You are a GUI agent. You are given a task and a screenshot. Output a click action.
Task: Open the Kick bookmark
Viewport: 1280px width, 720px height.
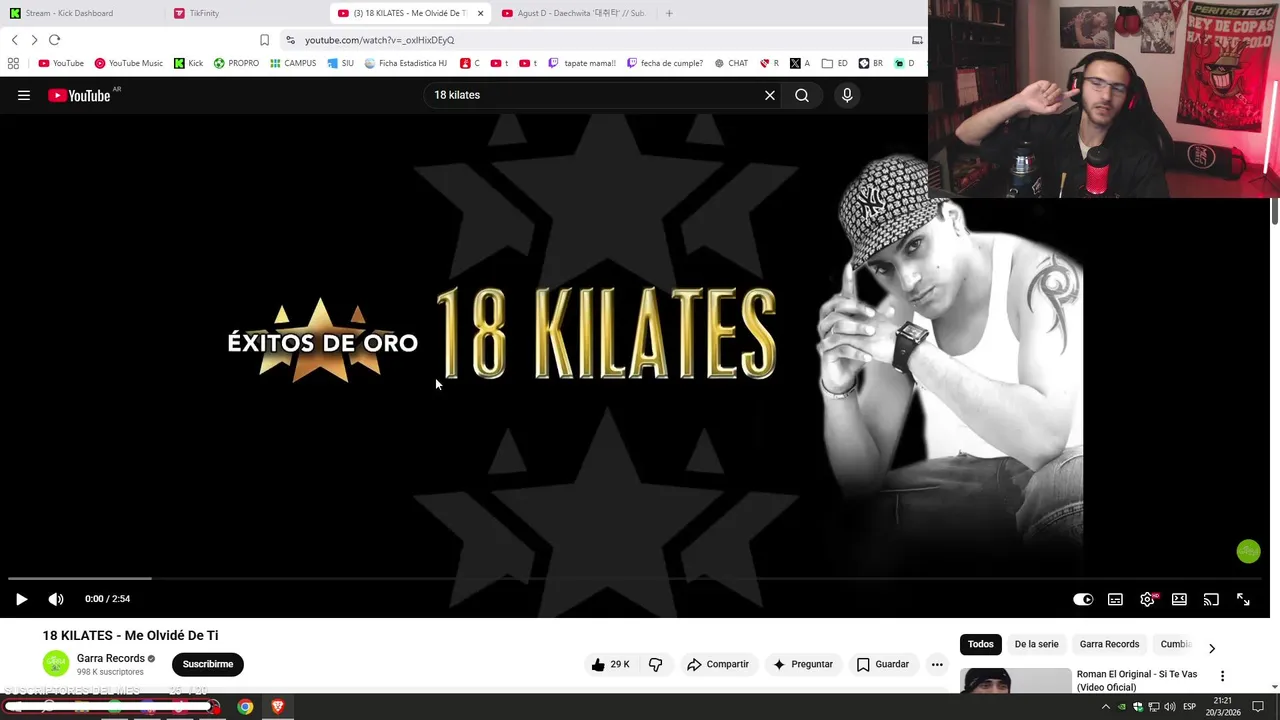188,63
